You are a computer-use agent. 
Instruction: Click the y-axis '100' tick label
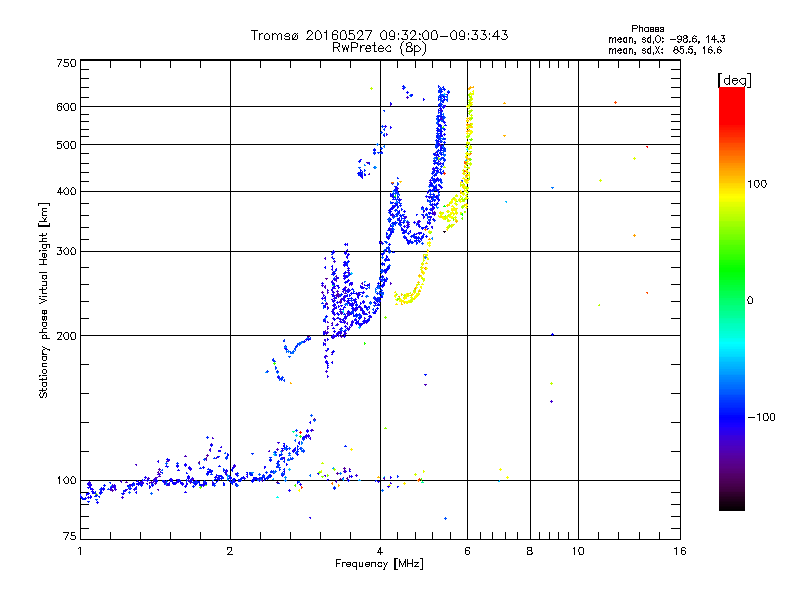[x=66, y=480]
